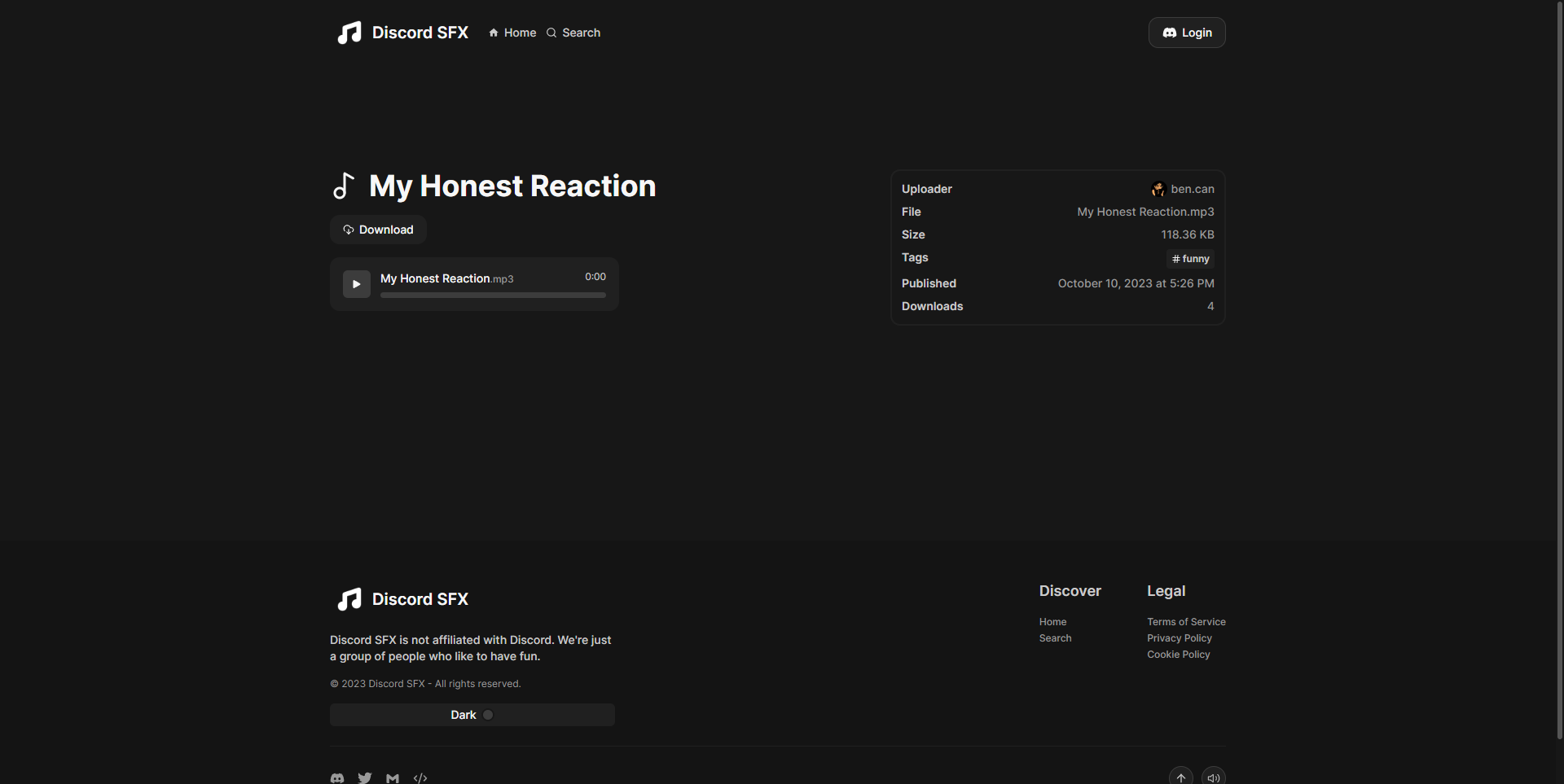This screenshot has height=784, width=1564.
Task: Click the music note icon beside title
Action: (x=344, y=186)
